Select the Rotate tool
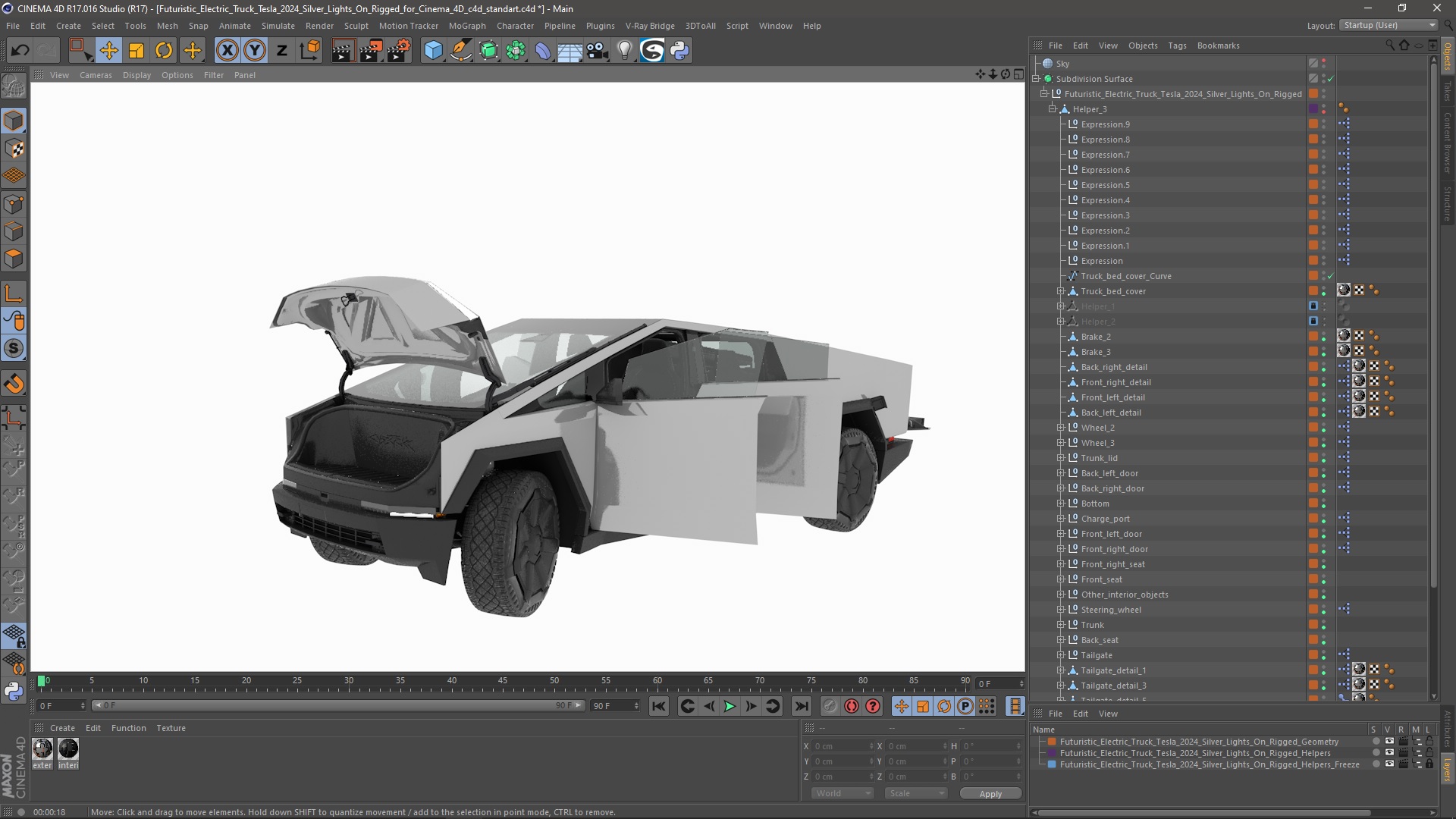 164,50
